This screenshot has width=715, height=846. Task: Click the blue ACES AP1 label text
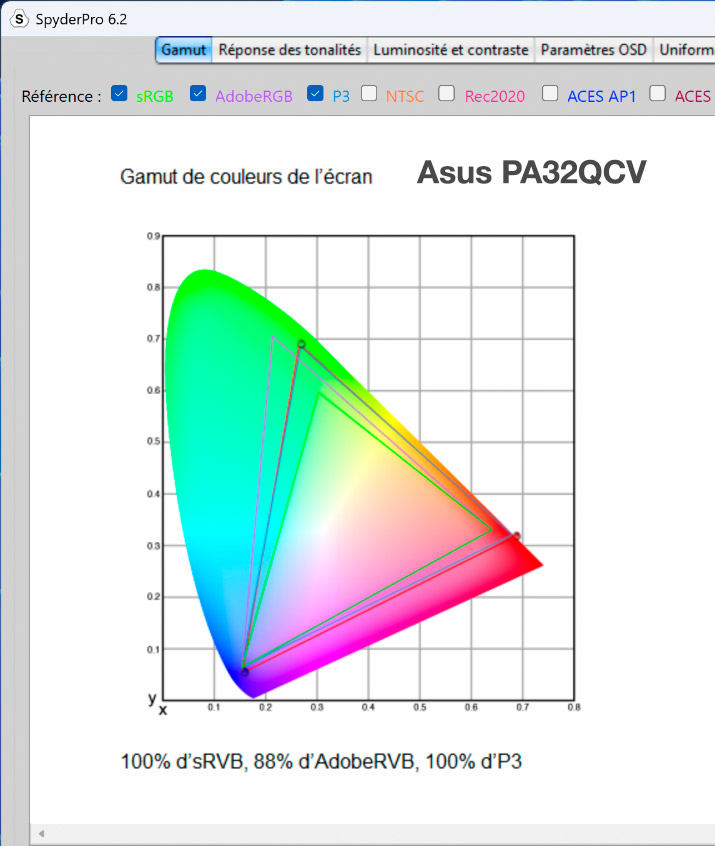tap(602, 97)
